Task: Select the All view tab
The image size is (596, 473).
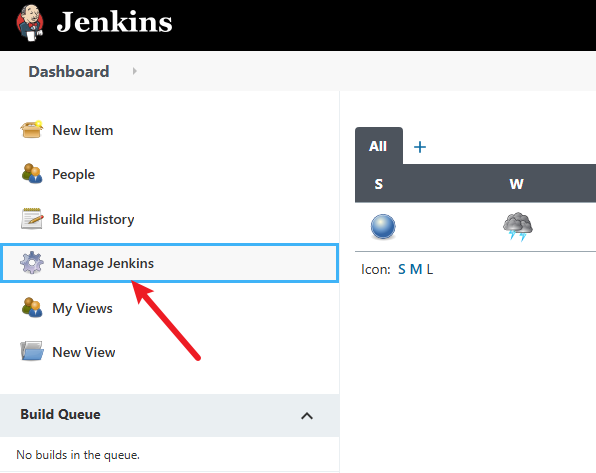Action: point(378,146)
